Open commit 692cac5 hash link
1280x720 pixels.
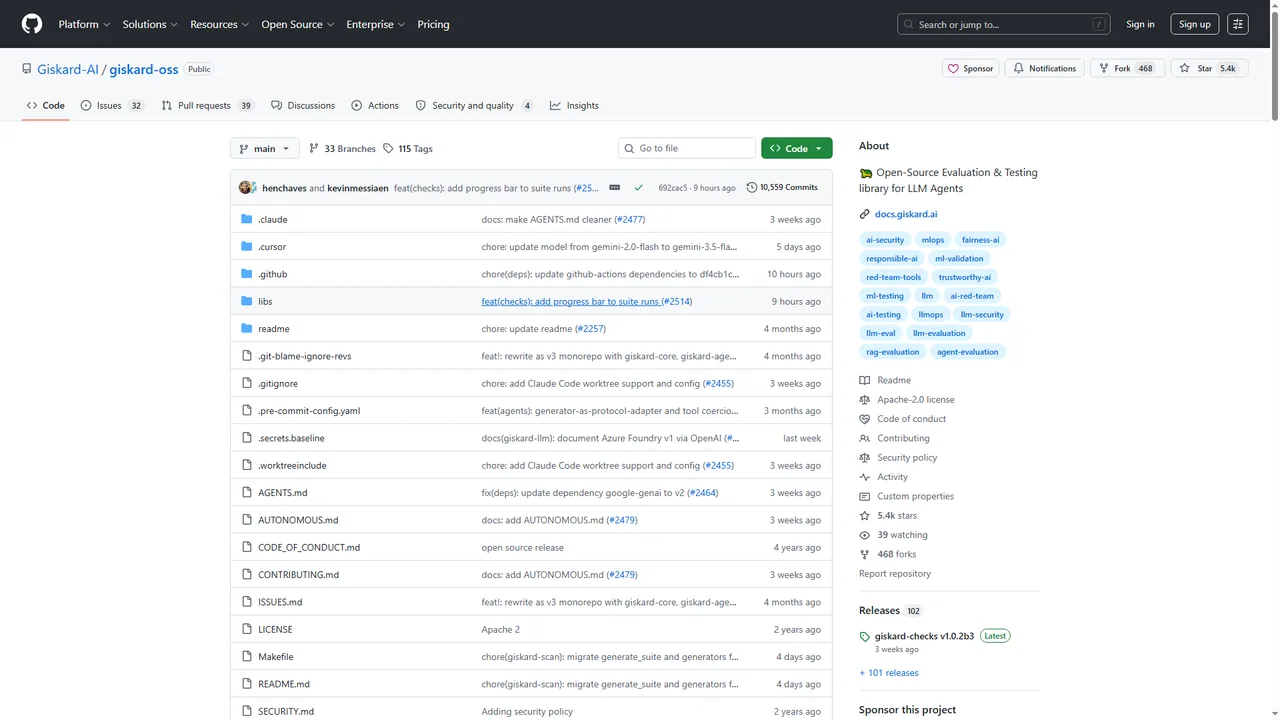point(672,188)
